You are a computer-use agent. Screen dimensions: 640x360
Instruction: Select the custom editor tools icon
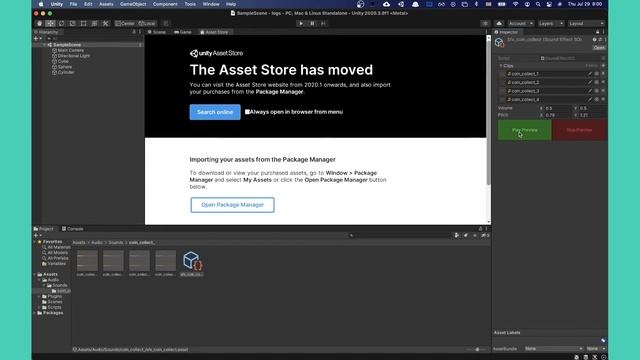(x=105, y=24)
